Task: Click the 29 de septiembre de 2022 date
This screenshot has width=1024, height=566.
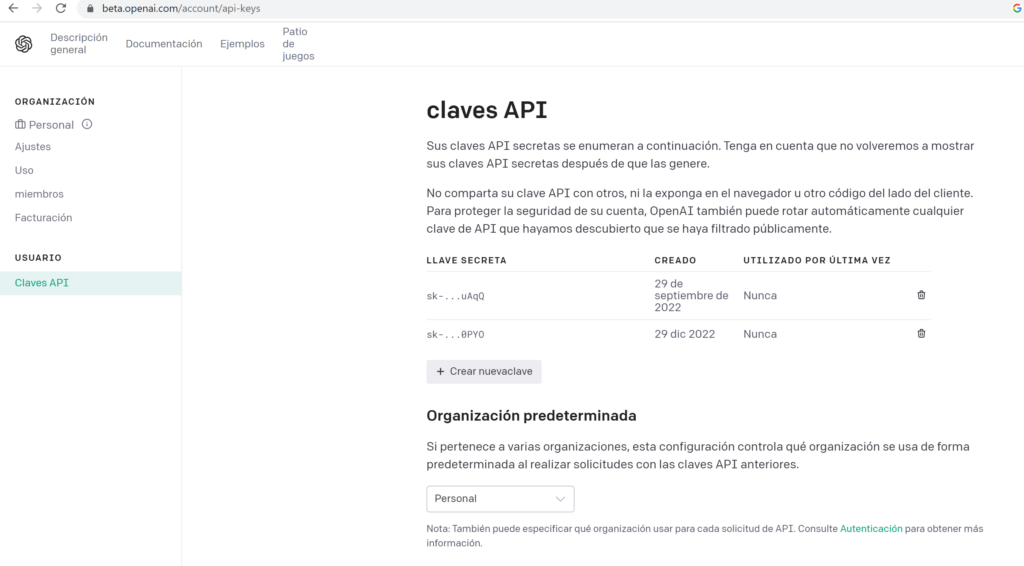Action: (x=691, y=295)
